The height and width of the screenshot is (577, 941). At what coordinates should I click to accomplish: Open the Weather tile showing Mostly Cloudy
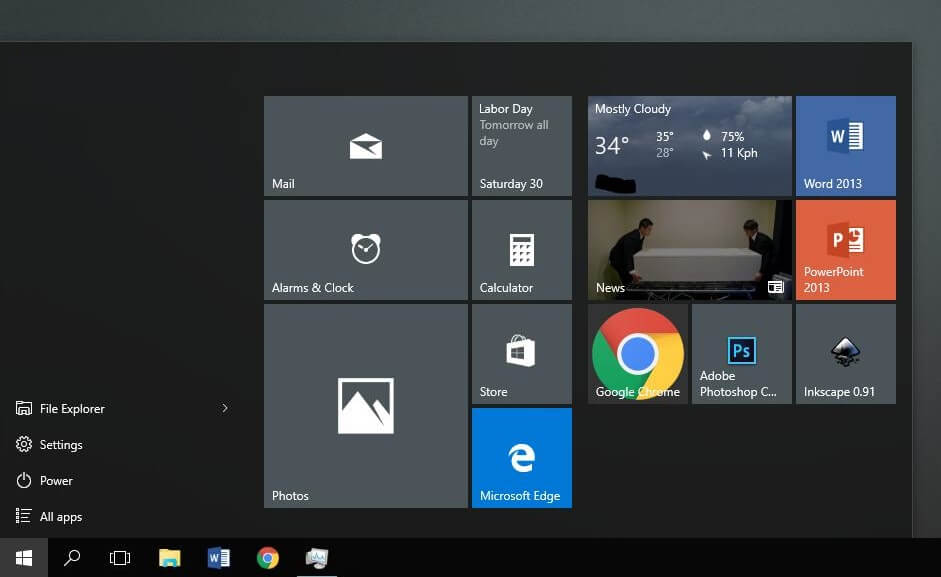pos(690,146)
